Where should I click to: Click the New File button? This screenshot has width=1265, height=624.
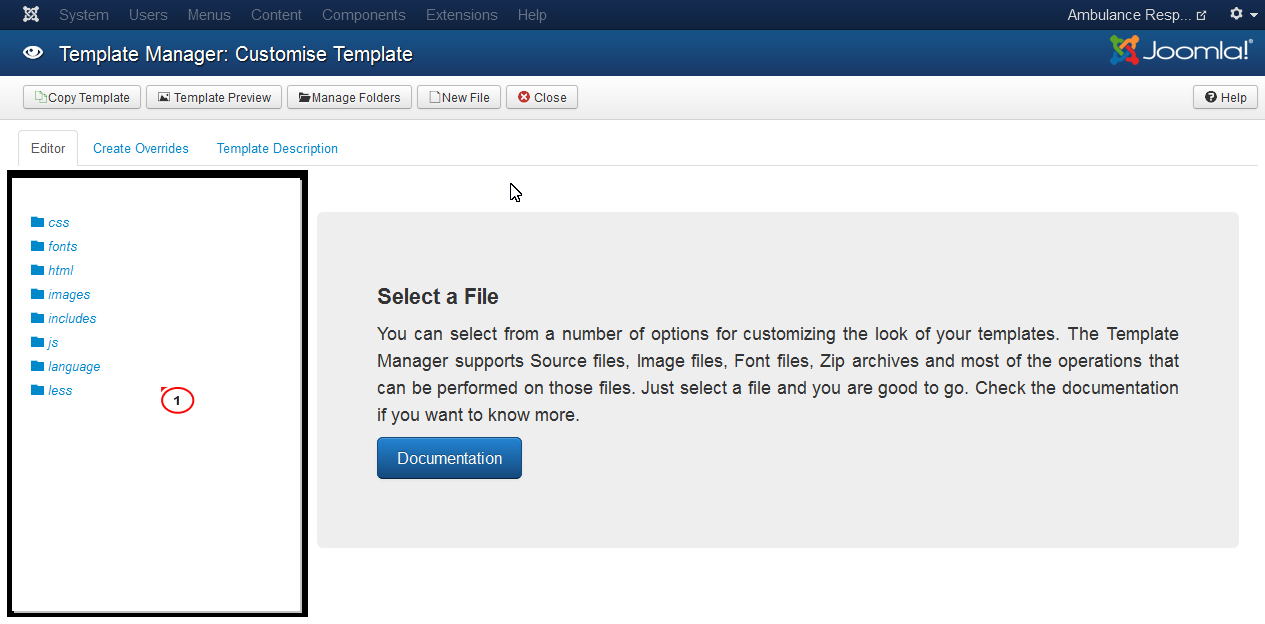click(459, 97)
